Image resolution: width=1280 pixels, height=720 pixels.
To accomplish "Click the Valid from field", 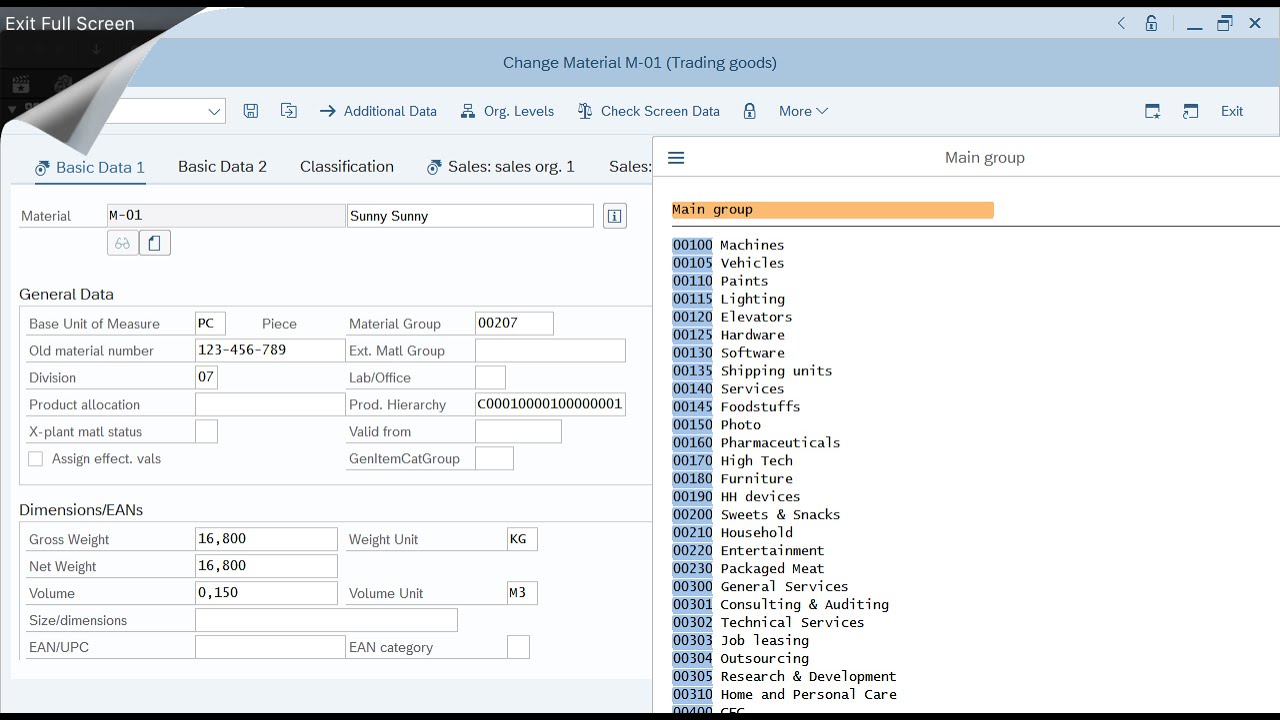I will coord(518,431).
